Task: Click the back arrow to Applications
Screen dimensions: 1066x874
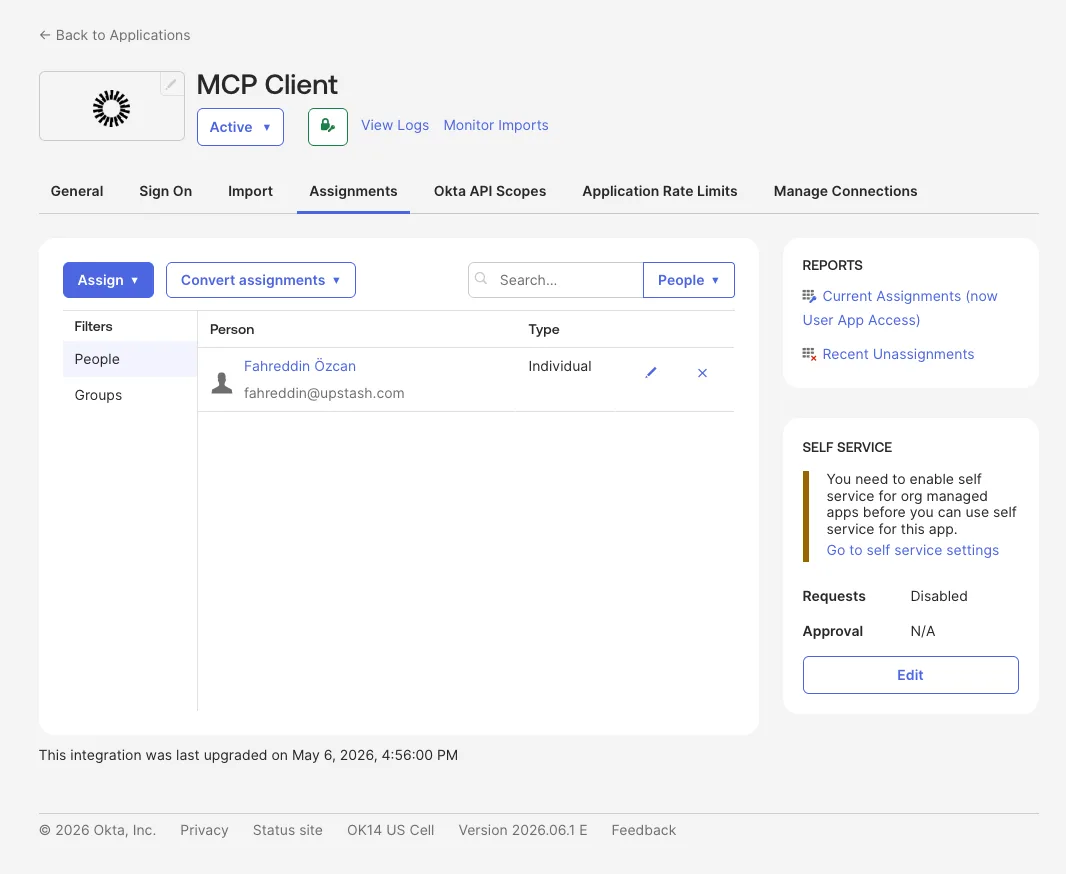Action: point(45,35)
